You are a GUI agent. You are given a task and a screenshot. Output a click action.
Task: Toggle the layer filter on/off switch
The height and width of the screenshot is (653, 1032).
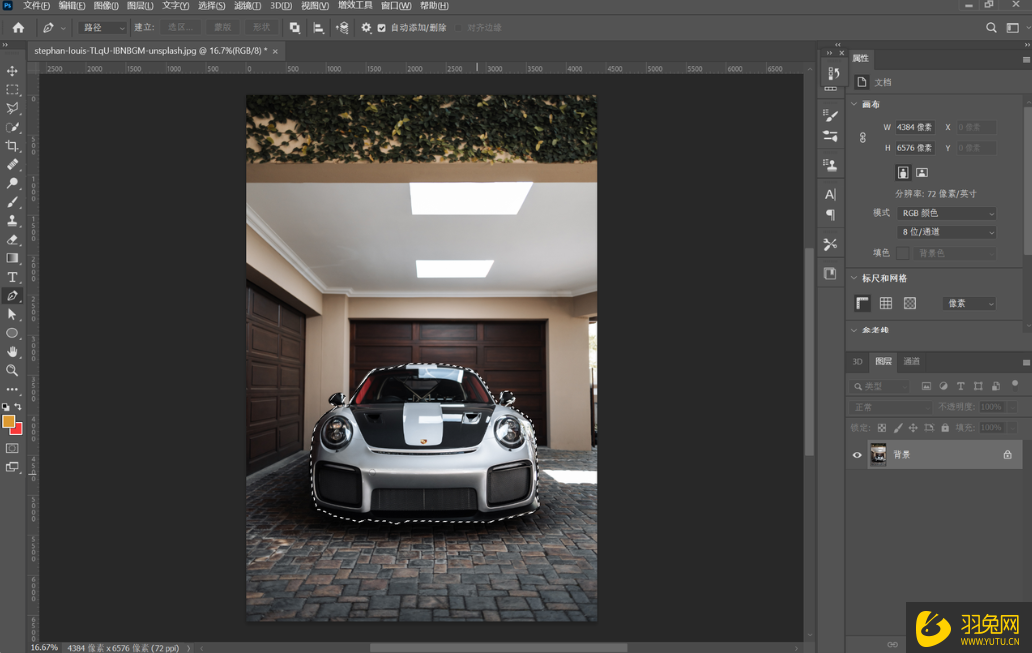coord(1015,384)
